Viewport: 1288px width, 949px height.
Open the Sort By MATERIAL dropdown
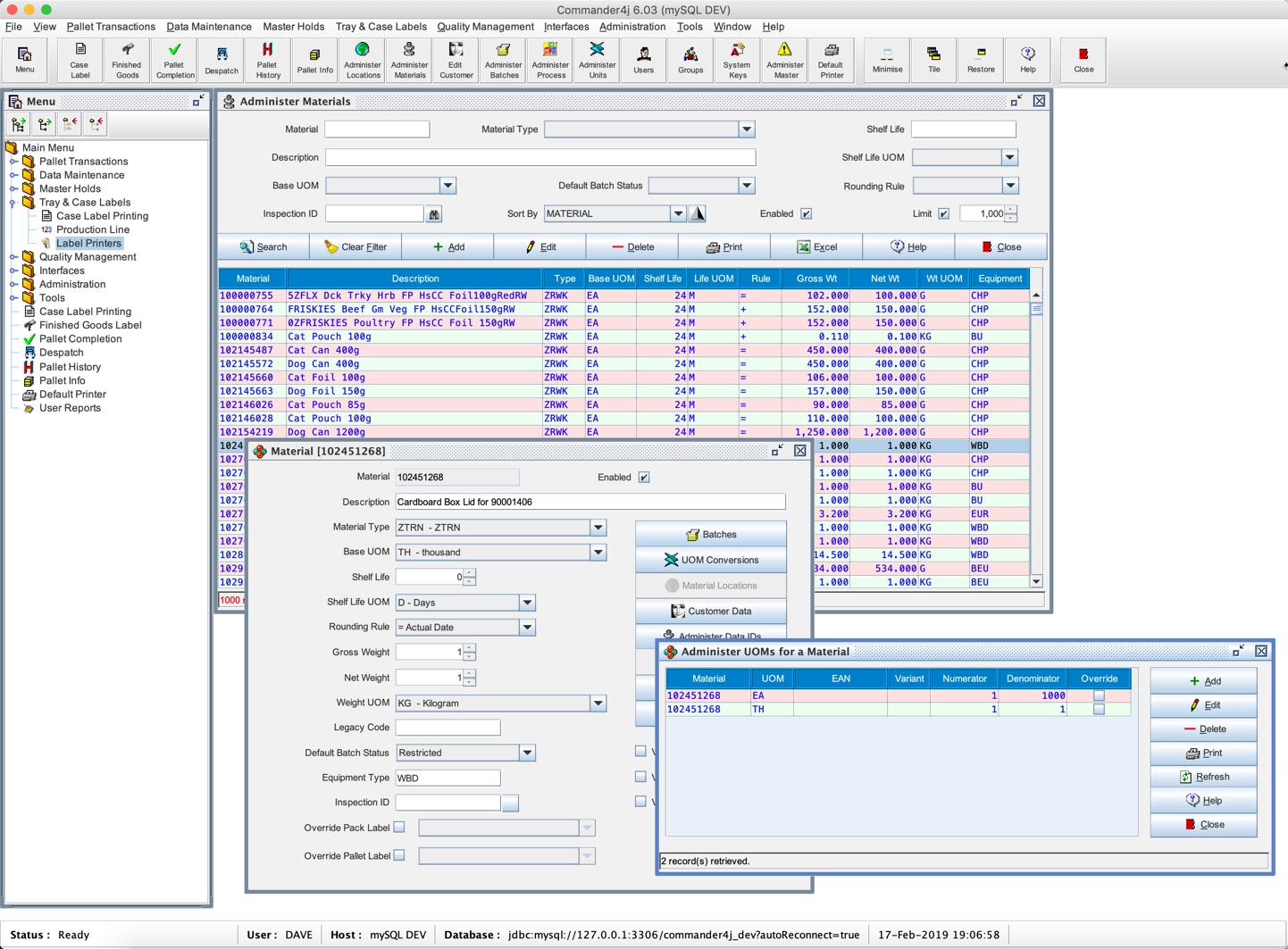point(678,214)
